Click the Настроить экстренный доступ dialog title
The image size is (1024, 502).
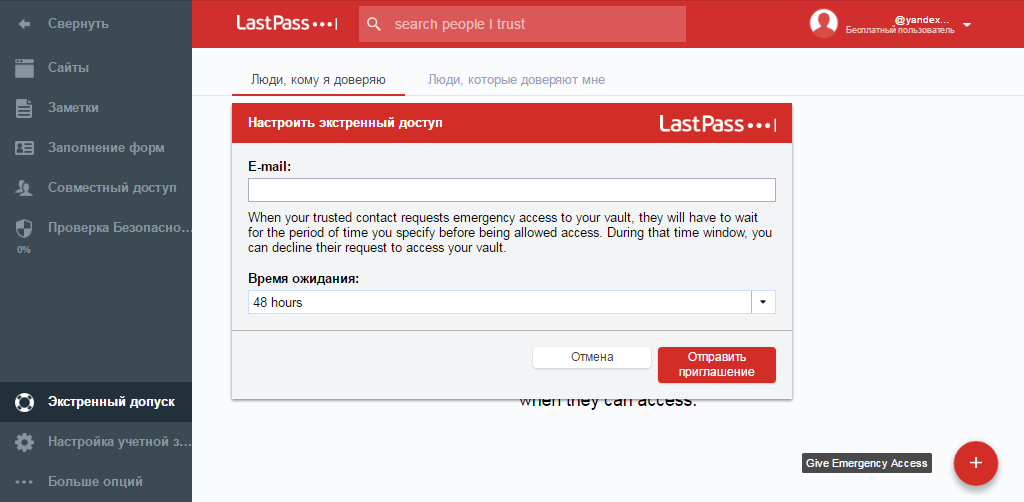pyautogui.click(x=345, y=123)
